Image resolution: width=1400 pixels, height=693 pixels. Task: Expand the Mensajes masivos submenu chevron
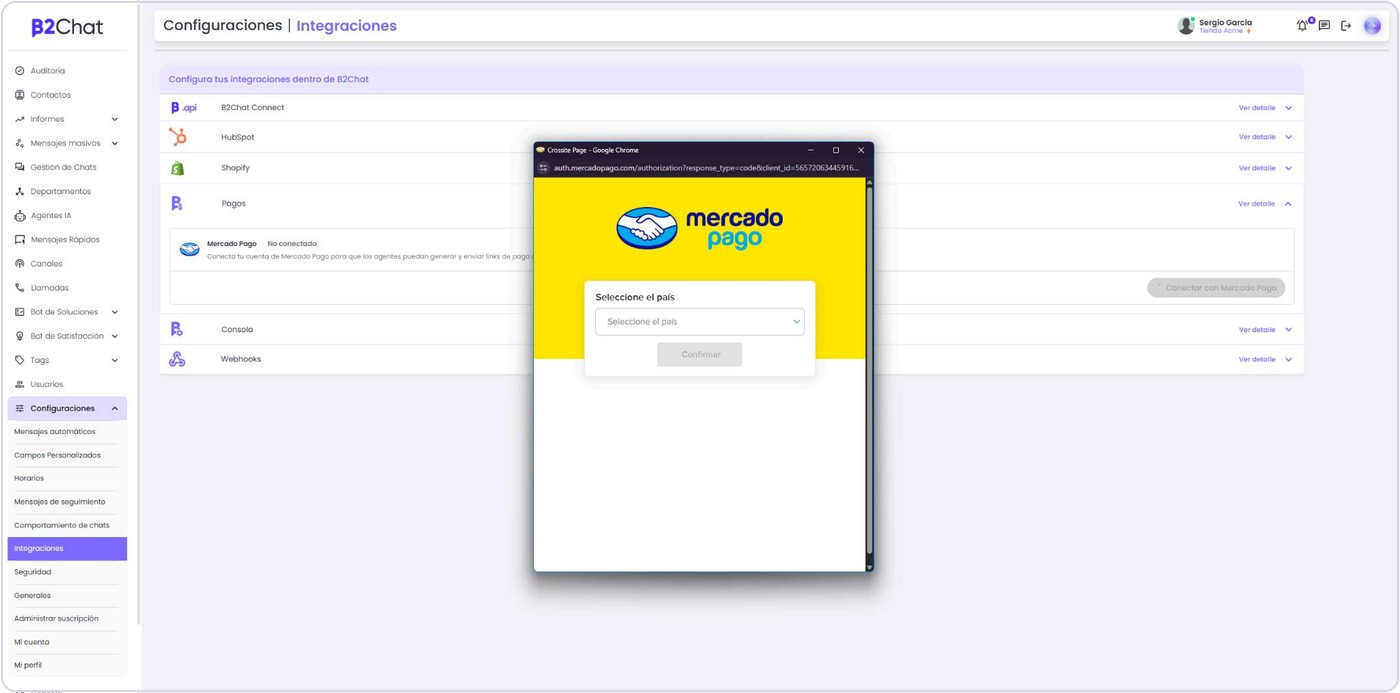(115, 143)
